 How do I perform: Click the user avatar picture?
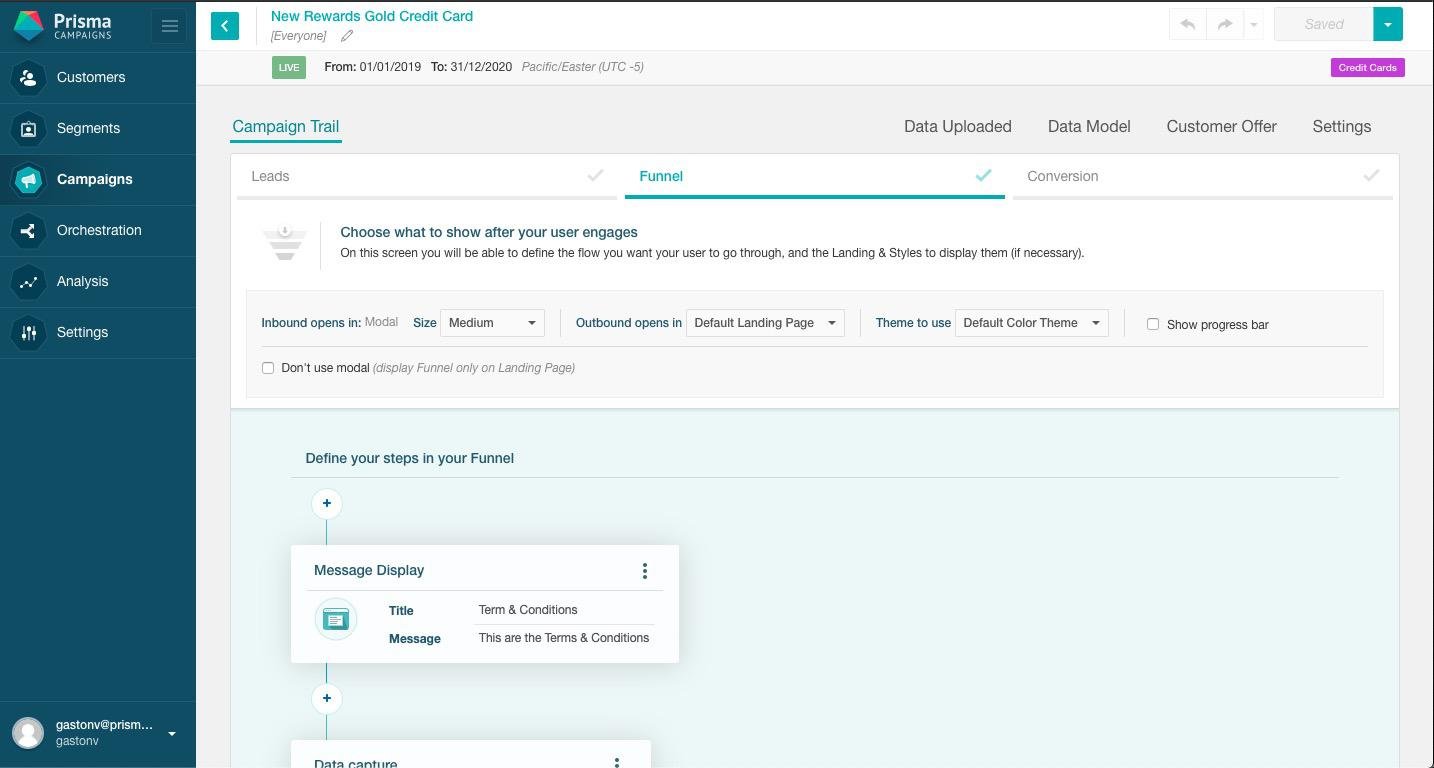(x=28, y=733)
